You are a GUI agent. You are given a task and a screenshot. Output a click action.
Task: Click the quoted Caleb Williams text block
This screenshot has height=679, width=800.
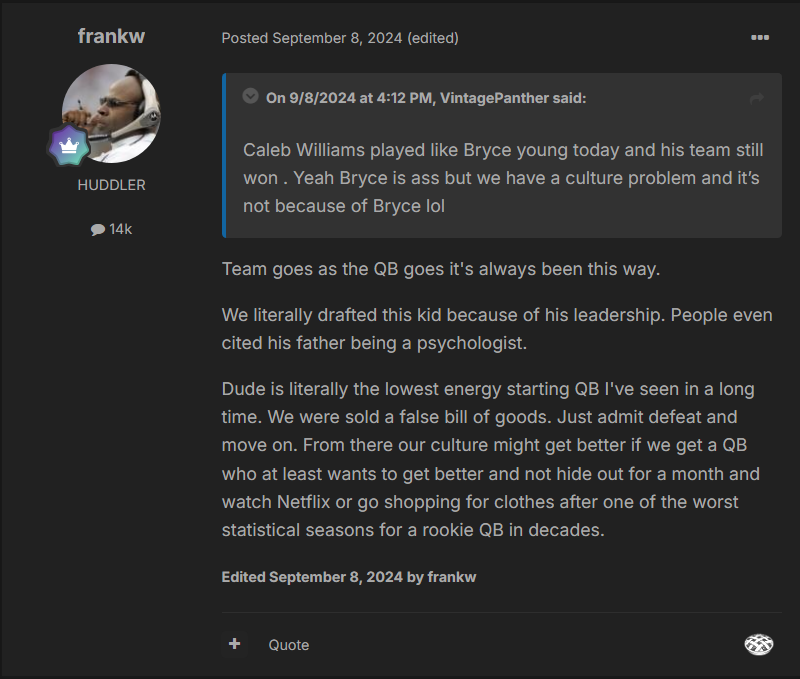pos(502,178)
